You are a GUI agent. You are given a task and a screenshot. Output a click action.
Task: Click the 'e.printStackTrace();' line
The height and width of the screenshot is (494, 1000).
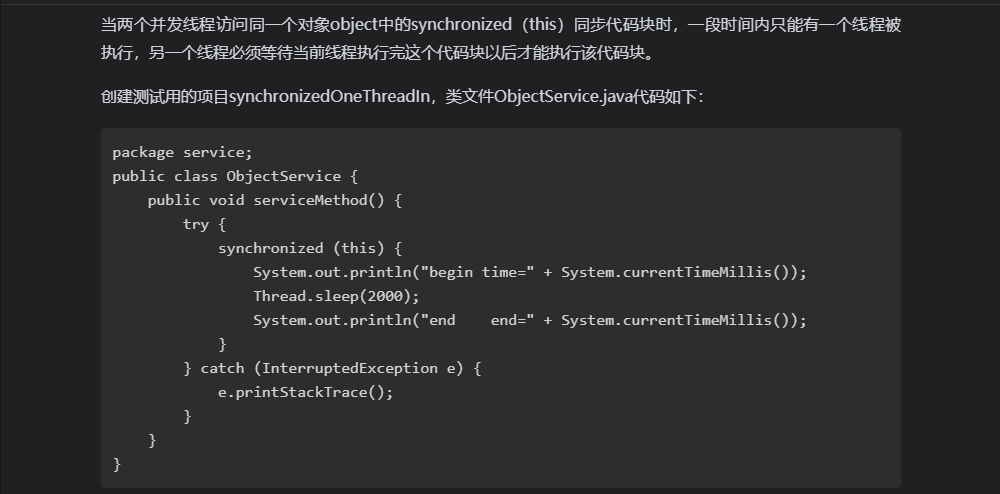click(x=306, y=393)
